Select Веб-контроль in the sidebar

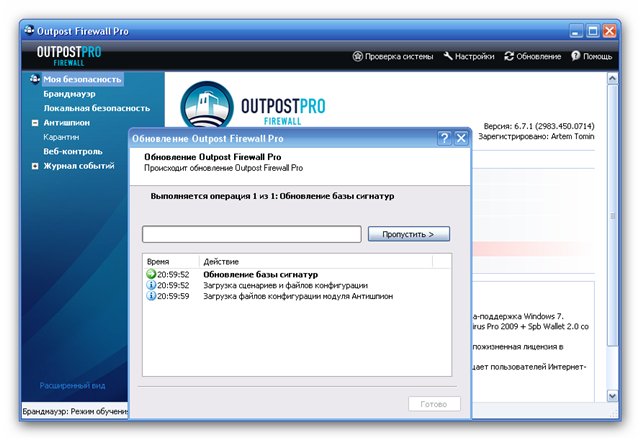pos(73,151)
